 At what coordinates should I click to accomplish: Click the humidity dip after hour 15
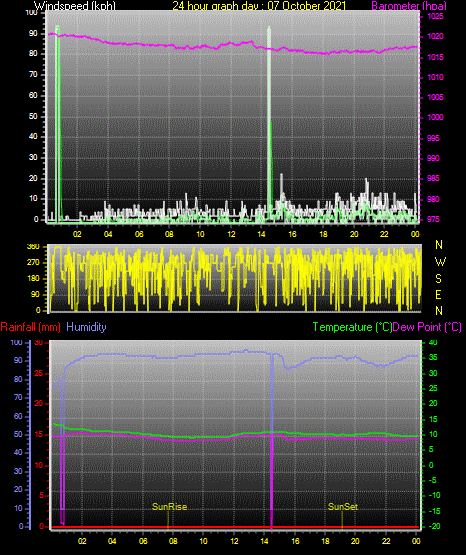288,367
